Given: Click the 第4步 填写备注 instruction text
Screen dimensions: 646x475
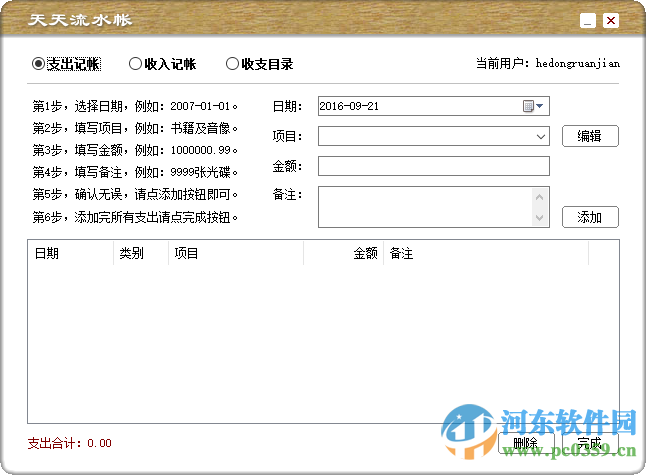Looking at the screenshot, I should tap(135, 172).
